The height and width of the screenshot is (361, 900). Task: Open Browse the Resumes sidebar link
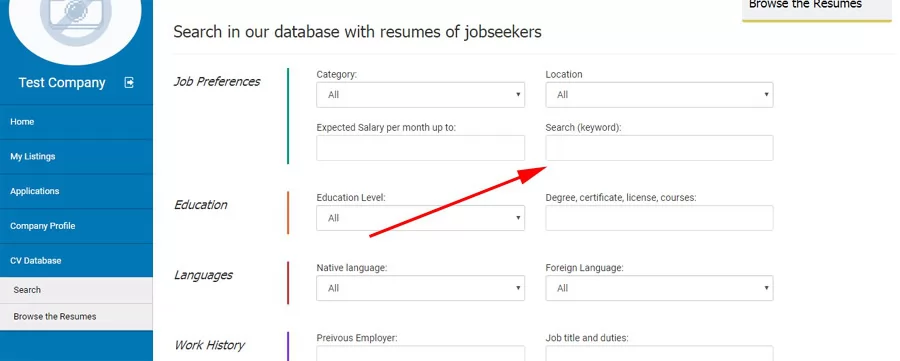click(76, 317)
